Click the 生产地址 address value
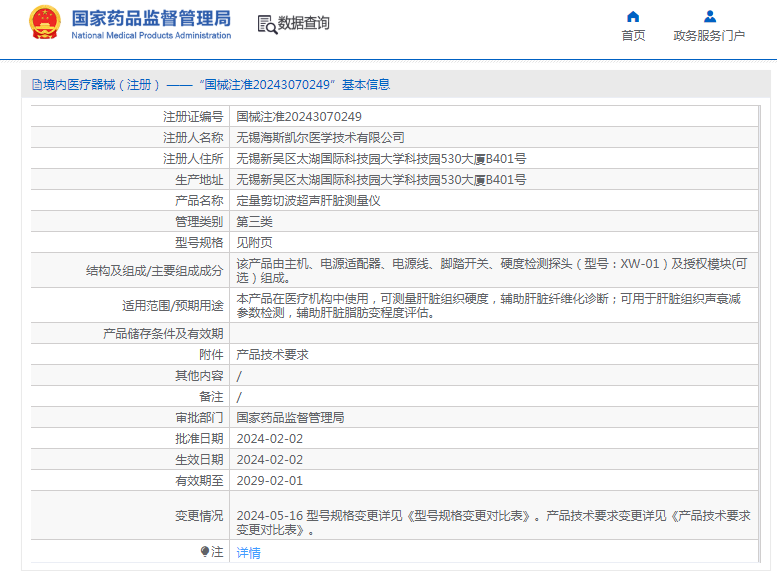777x571 pixels. (381, 180)
